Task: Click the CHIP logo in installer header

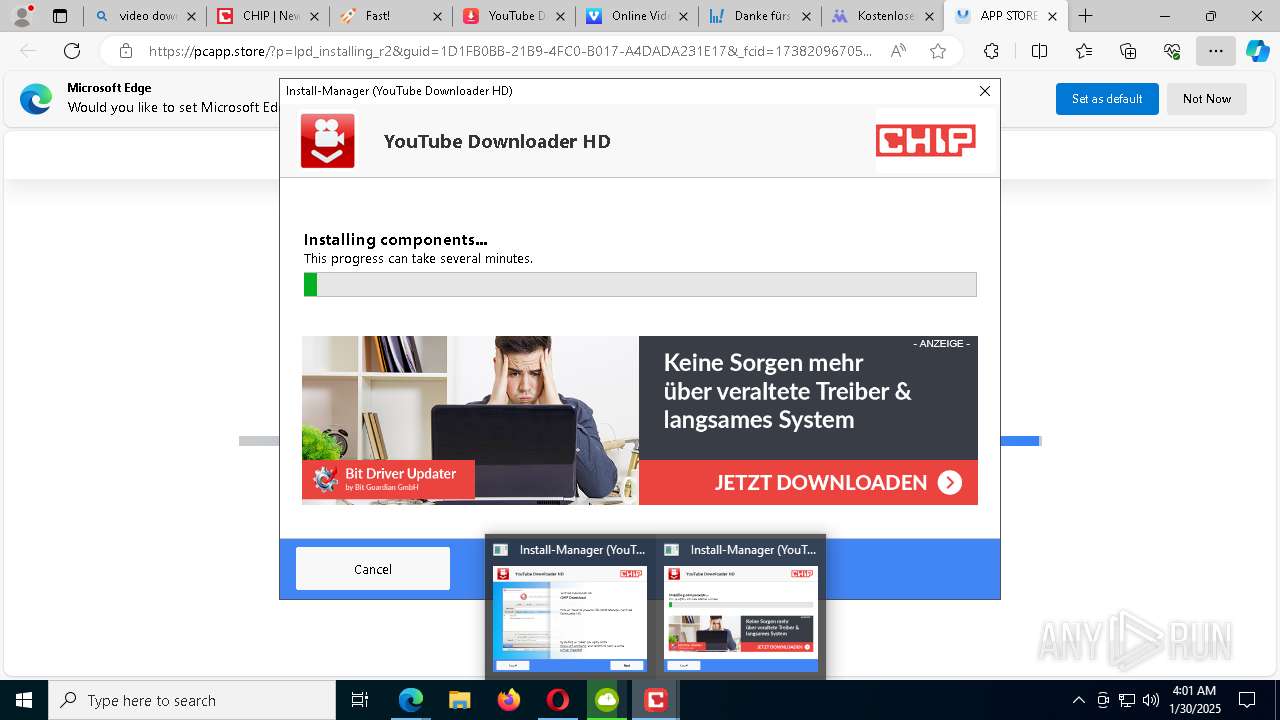Action: pyautogui.click(x=926, y=141)
